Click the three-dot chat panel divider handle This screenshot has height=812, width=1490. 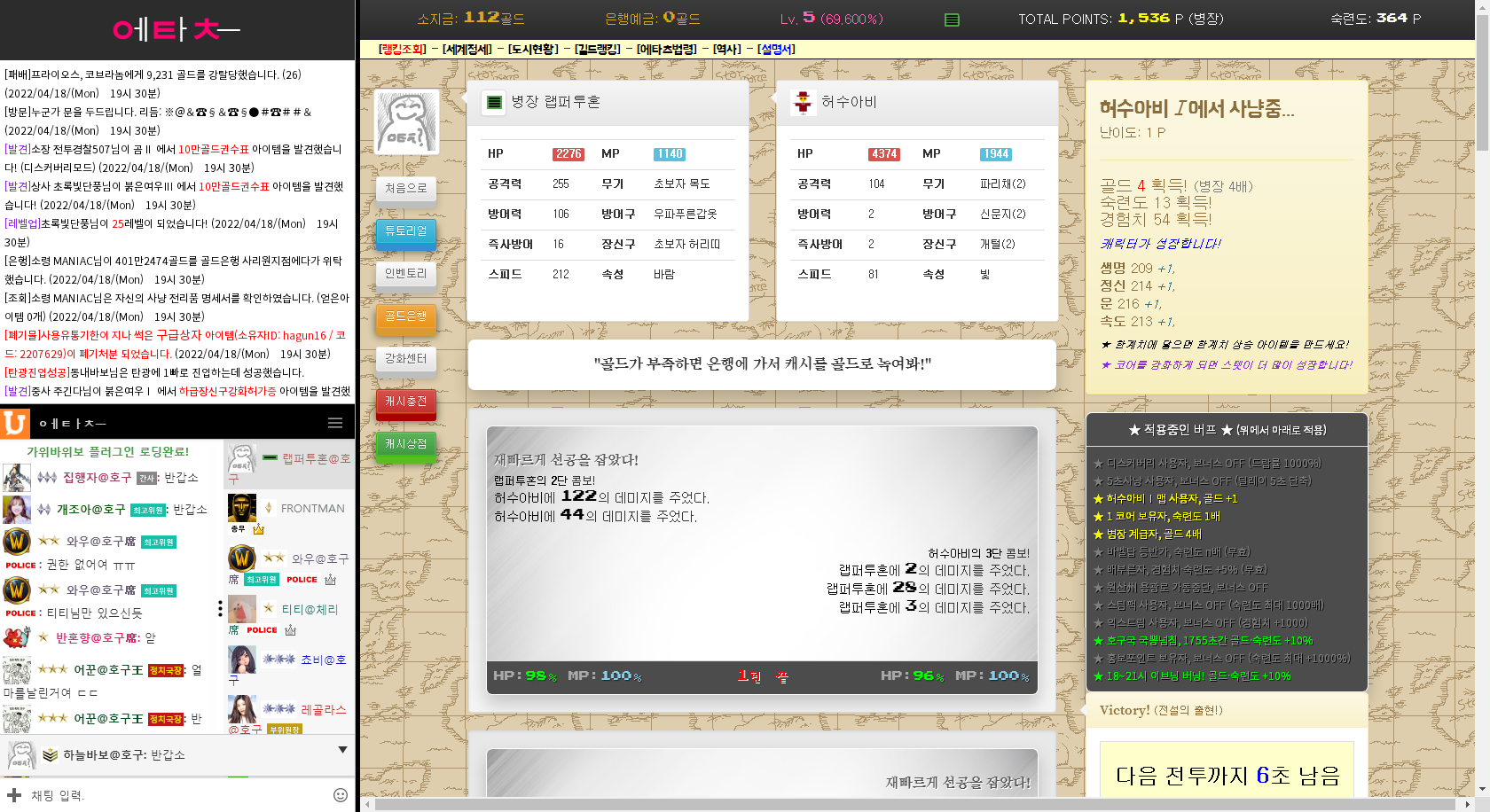pos(220,608)
